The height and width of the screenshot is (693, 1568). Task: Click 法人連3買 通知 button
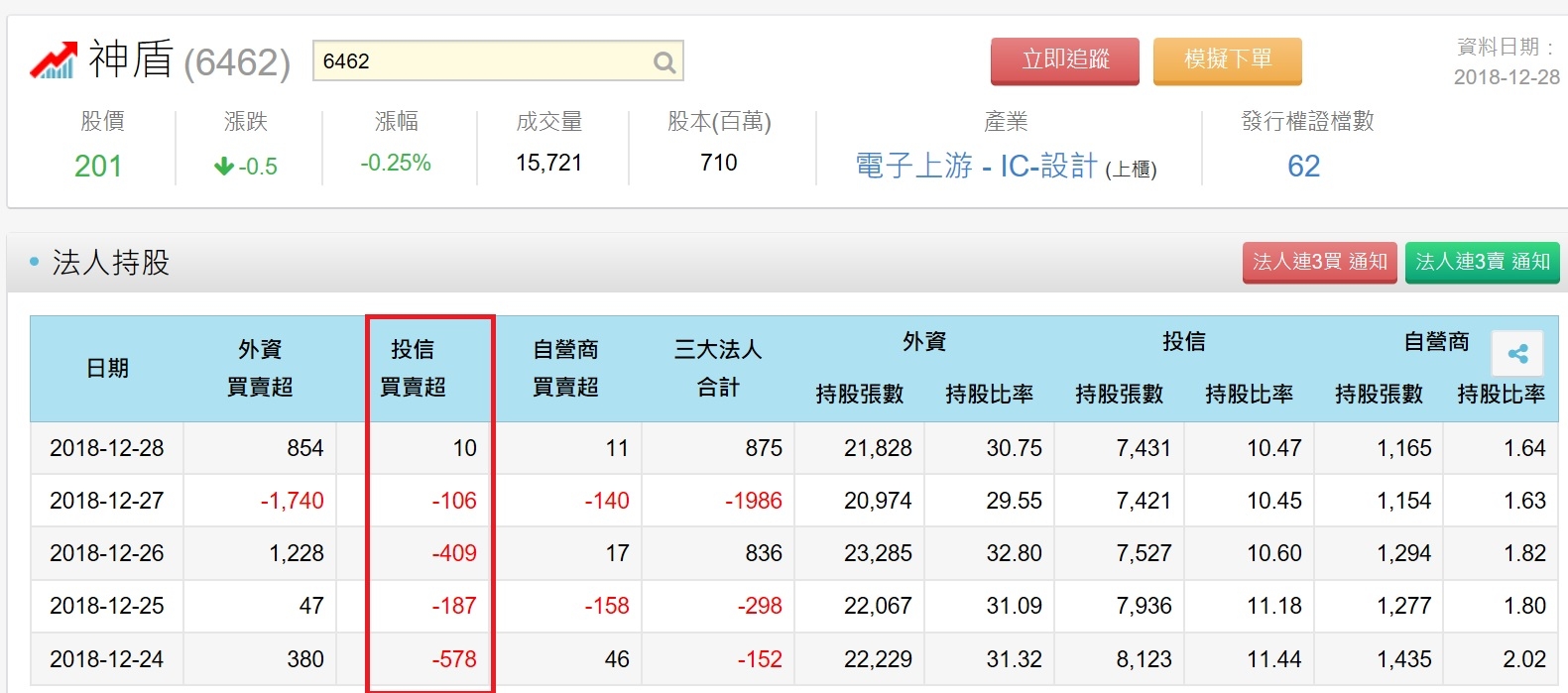point(1320,263)
